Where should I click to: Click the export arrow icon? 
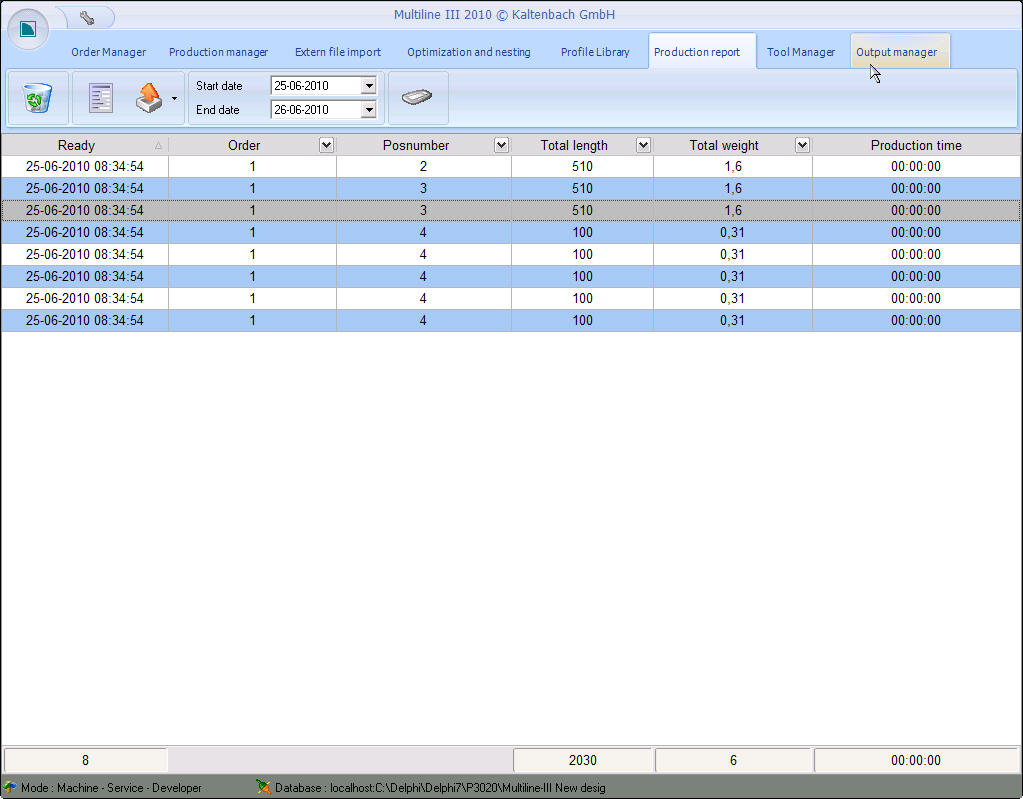point(149,98)
